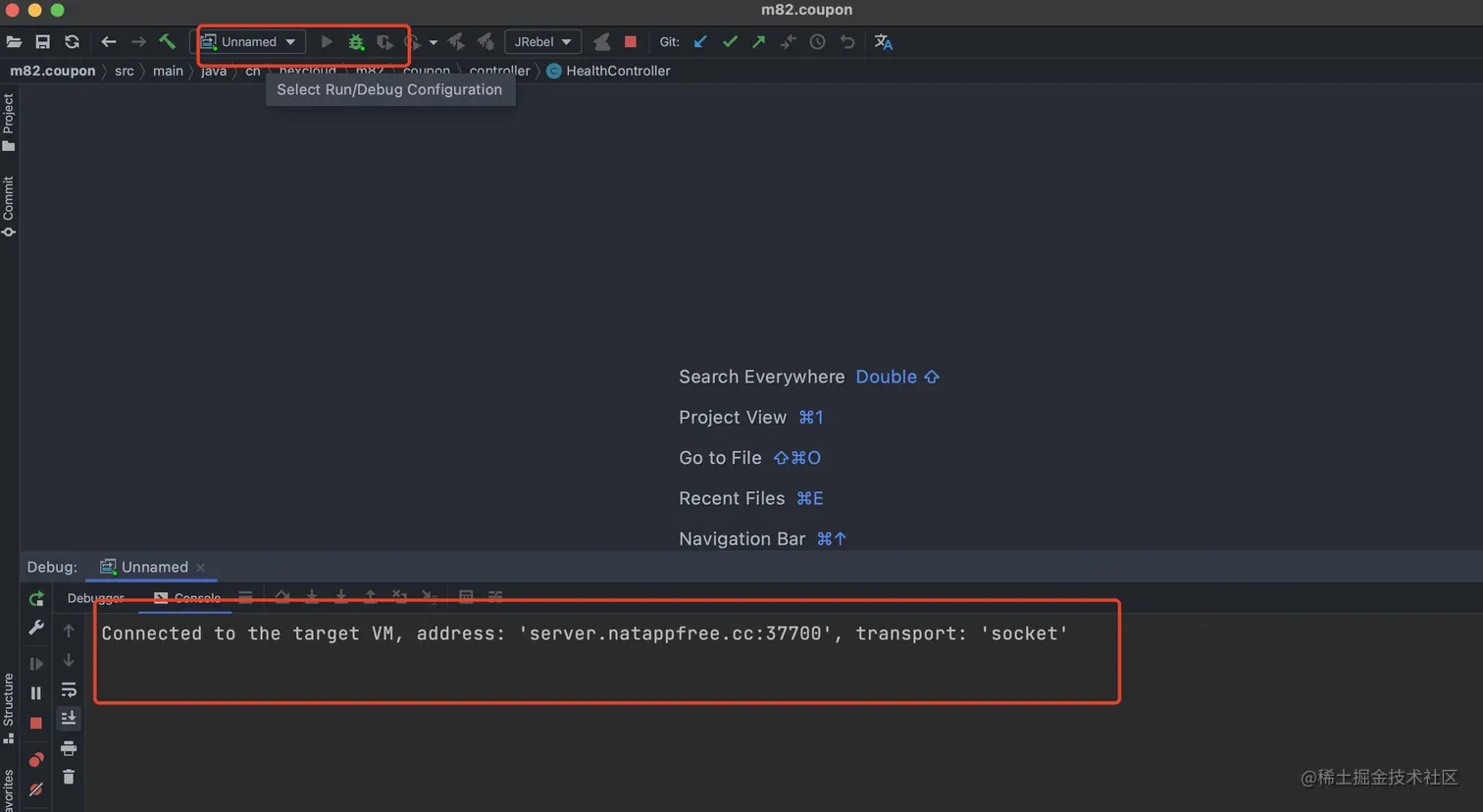The height and width of the screenshot is (812, 1483).
Task: Toggle Mute Breakpoints
Action: point(36,789)
